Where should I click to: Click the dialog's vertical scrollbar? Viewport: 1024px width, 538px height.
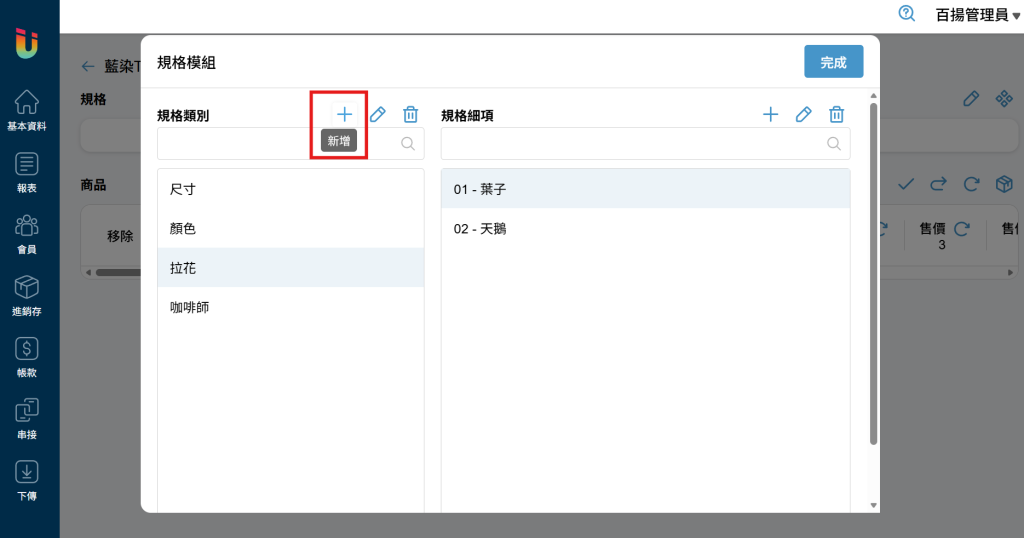(874, 270)
